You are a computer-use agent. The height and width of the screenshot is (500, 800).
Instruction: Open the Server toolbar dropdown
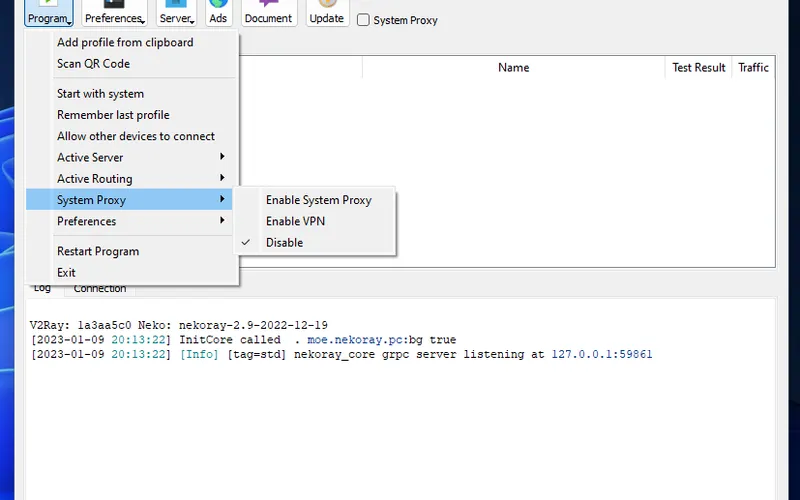(177, 13)
